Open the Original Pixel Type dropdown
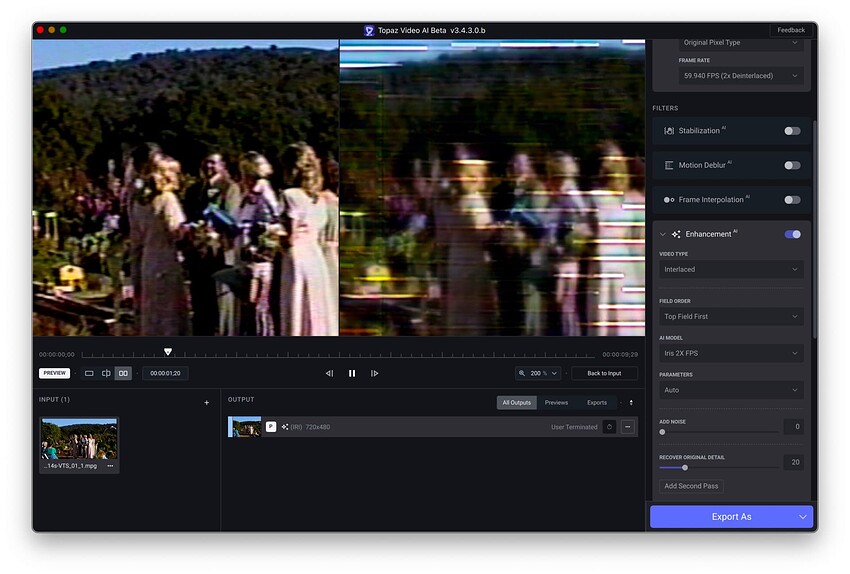The image size is (850, 574). 740,43
